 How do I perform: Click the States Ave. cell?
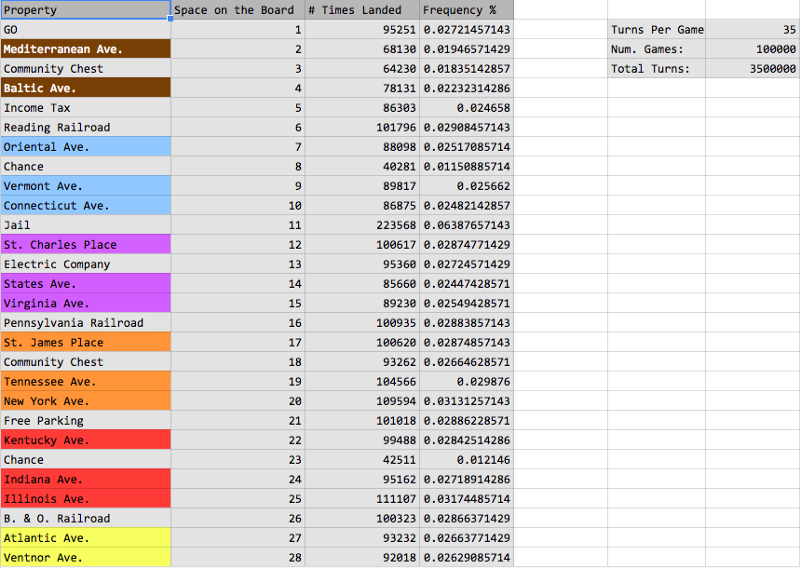[x=86, y=284]
